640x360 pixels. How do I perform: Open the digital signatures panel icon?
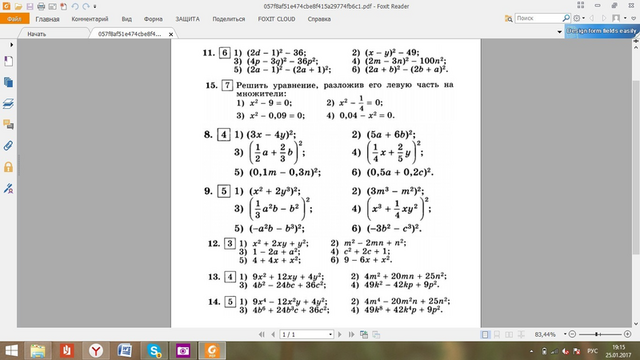coord(8,188)
